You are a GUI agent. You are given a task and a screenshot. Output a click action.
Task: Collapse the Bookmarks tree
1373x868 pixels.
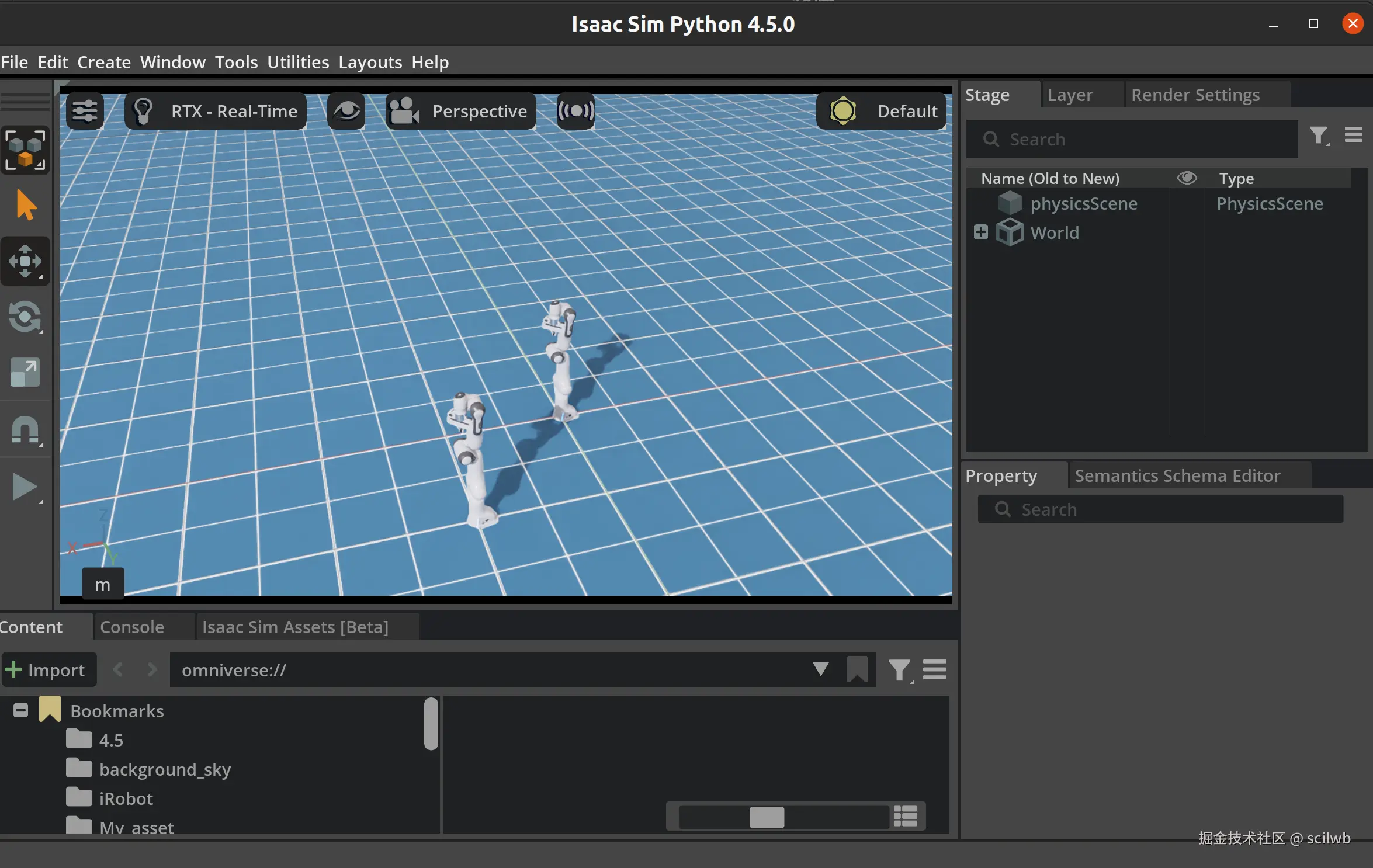[20, 710]
